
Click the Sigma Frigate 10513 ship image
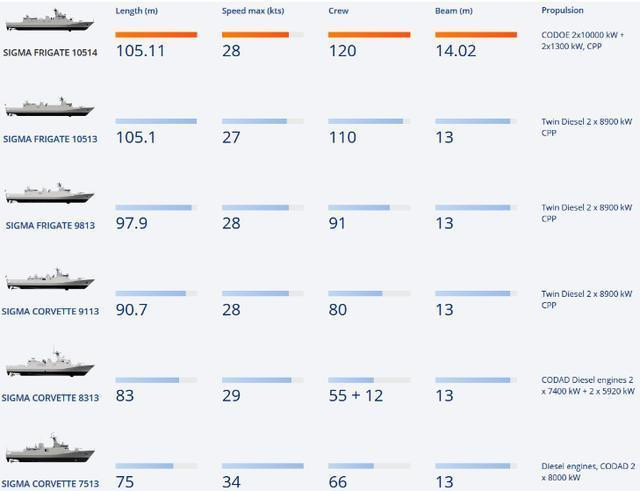click(x=49, y=109)
